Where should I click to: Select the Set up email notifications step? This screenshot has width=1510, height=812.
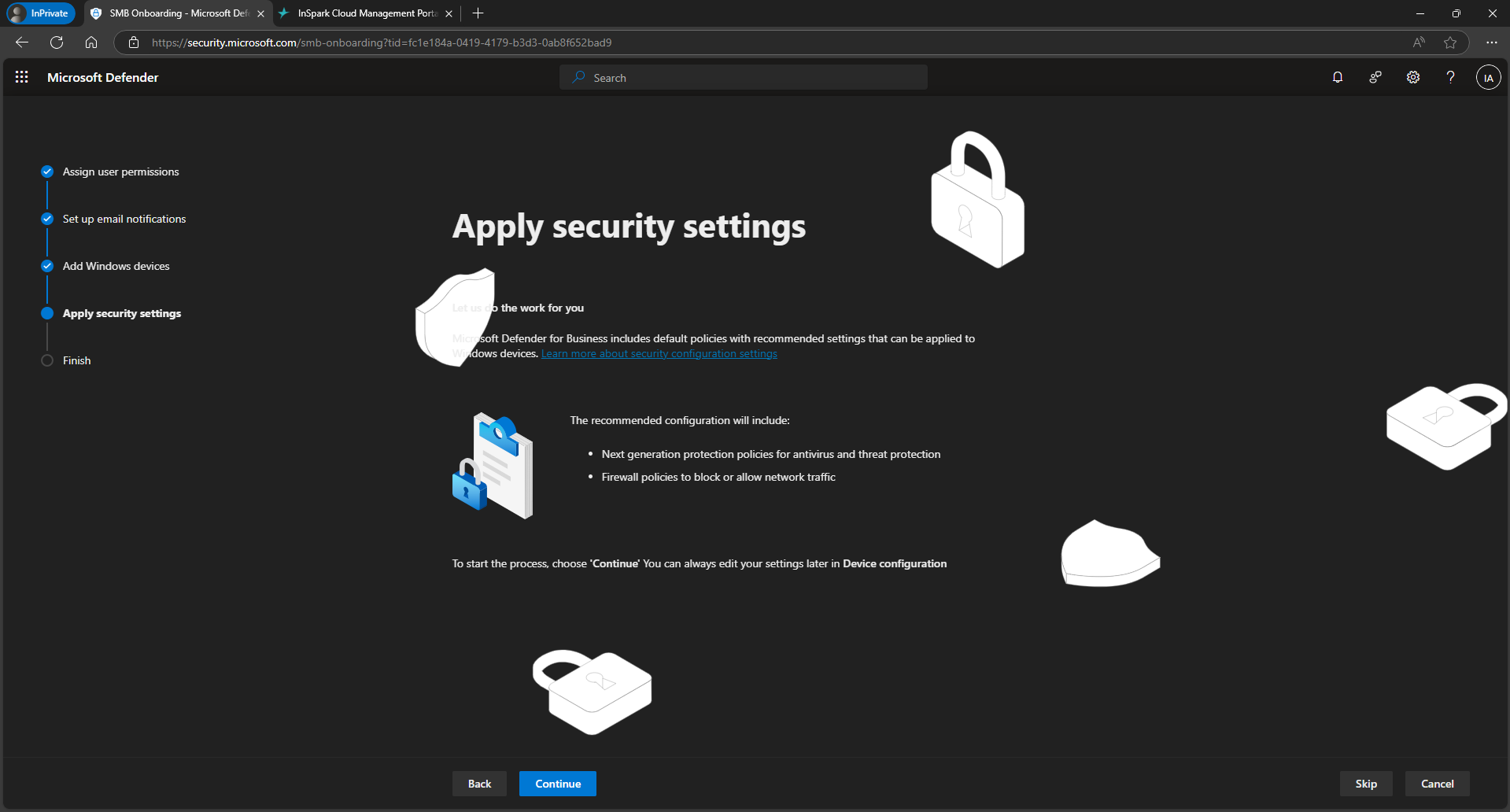(x=124, y=219)
